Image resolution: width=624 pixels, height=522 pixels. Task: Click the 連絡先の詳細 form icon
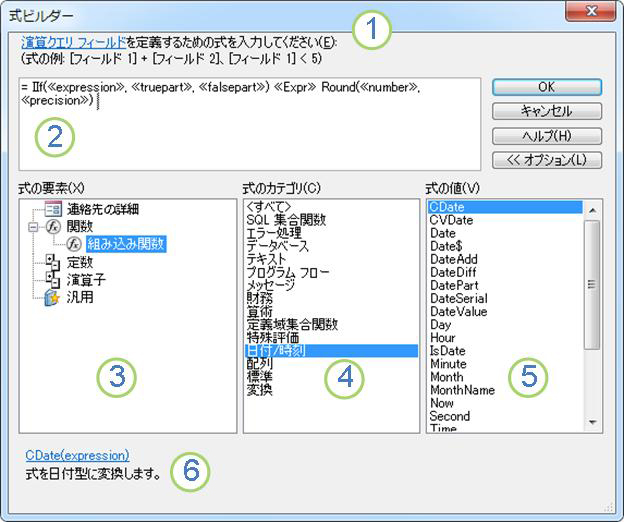click(x=53, y=208)
